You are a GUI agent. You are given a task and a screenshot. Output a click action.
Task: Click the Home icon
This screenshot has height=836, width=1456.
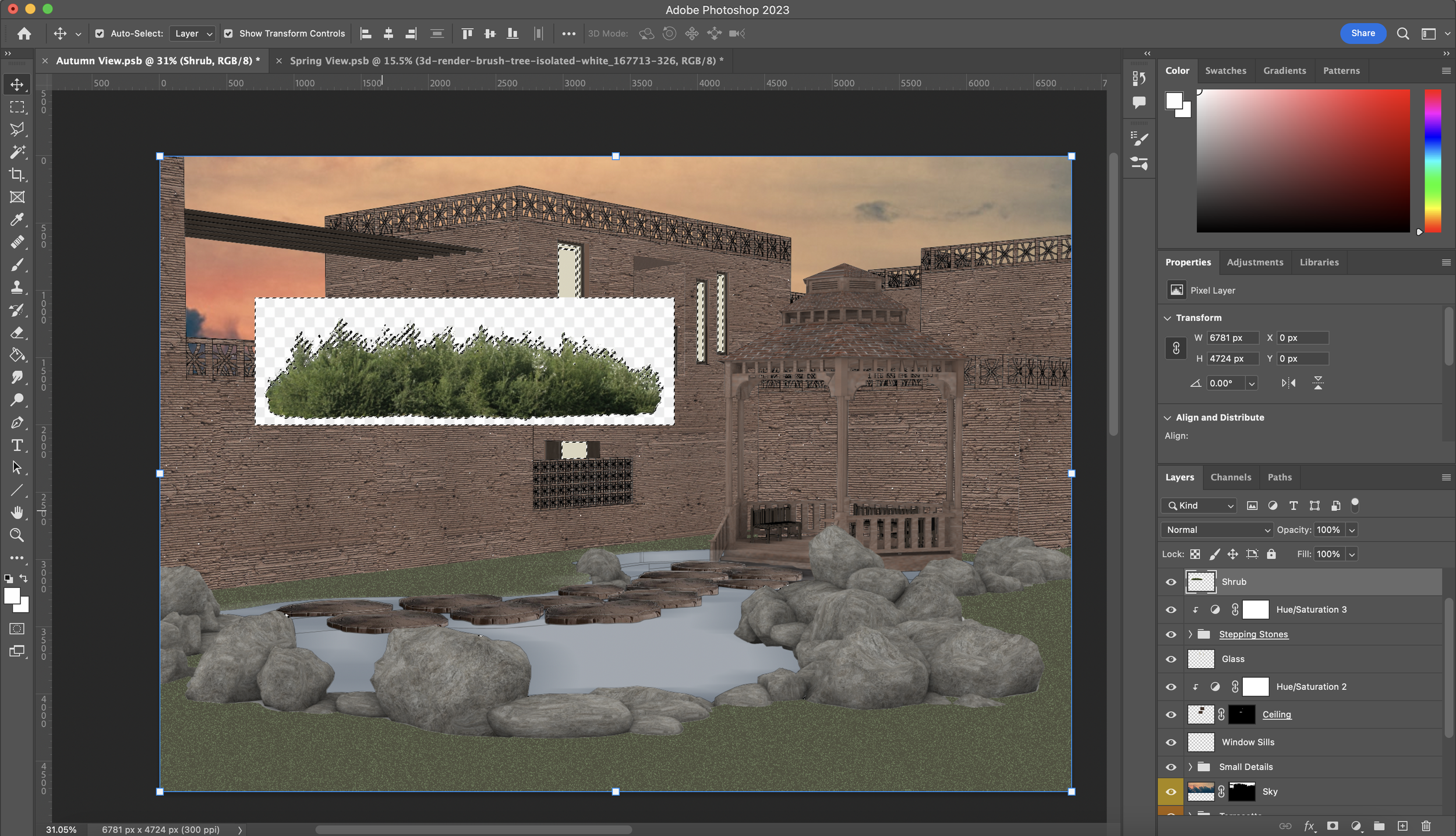pyautogui.click(x=24, y=34)
